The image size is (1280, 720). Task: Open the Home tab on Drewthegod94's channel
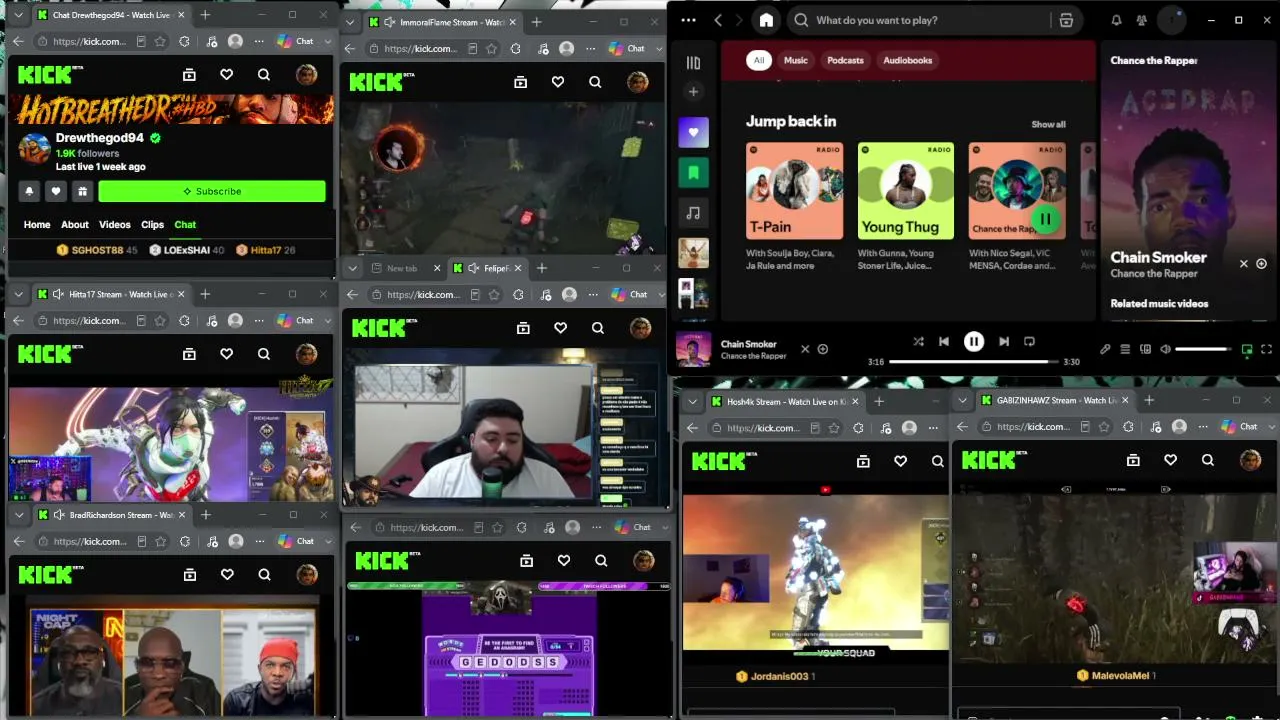pos(37,225)
